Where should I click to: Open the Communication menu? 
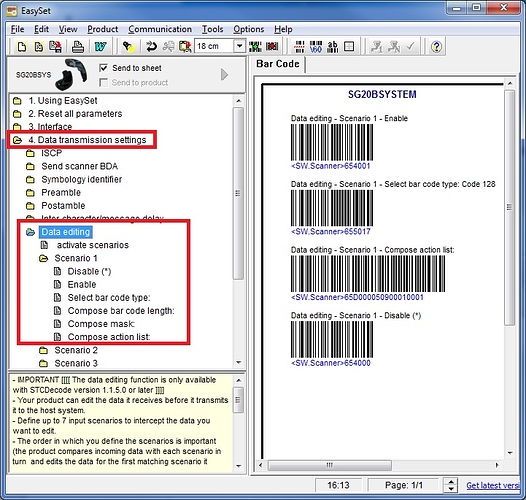160,29
